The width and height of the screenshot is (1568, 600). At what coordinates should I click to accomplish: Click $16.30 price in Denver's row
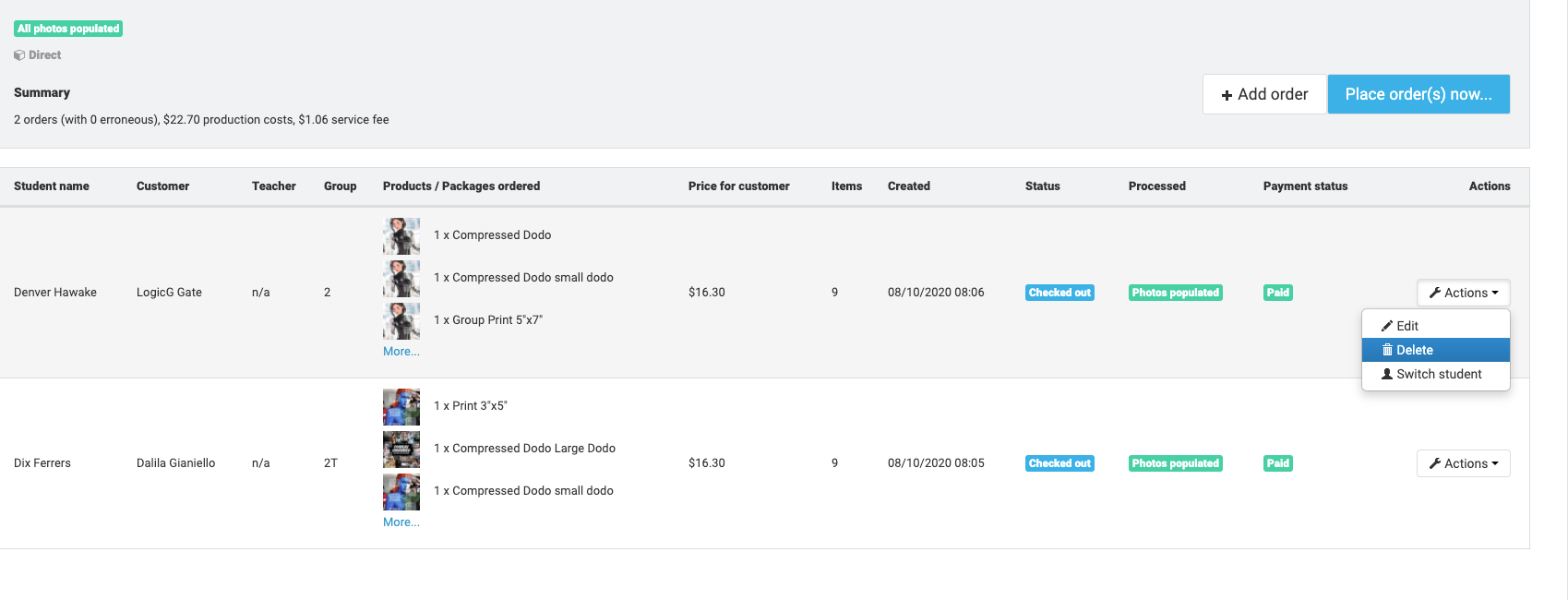click(707, 293)
